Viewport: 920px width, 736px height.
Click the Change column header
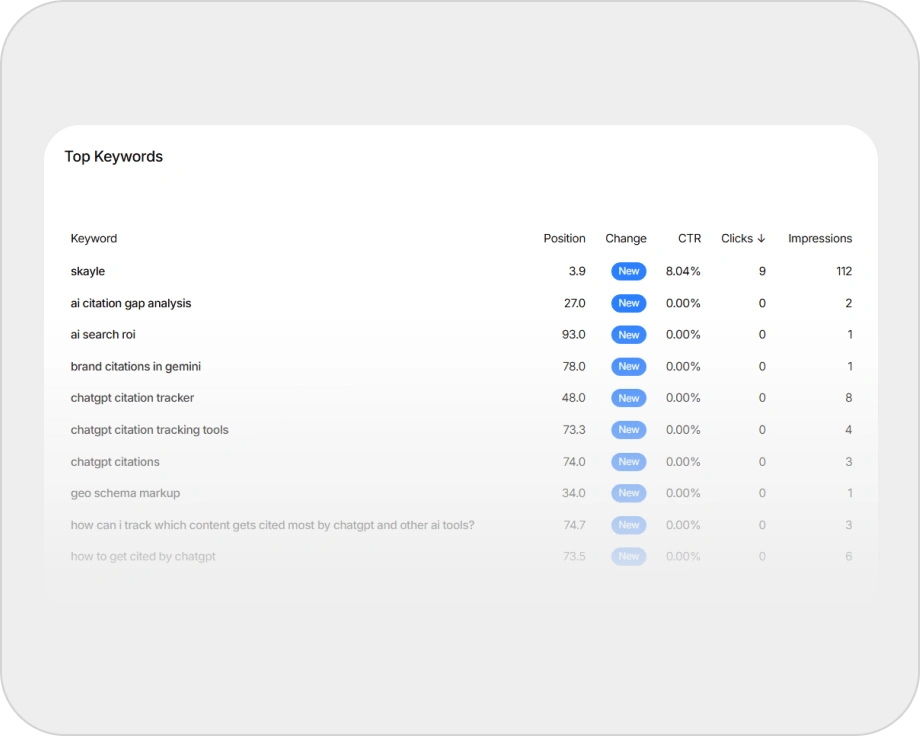point(626,239)
